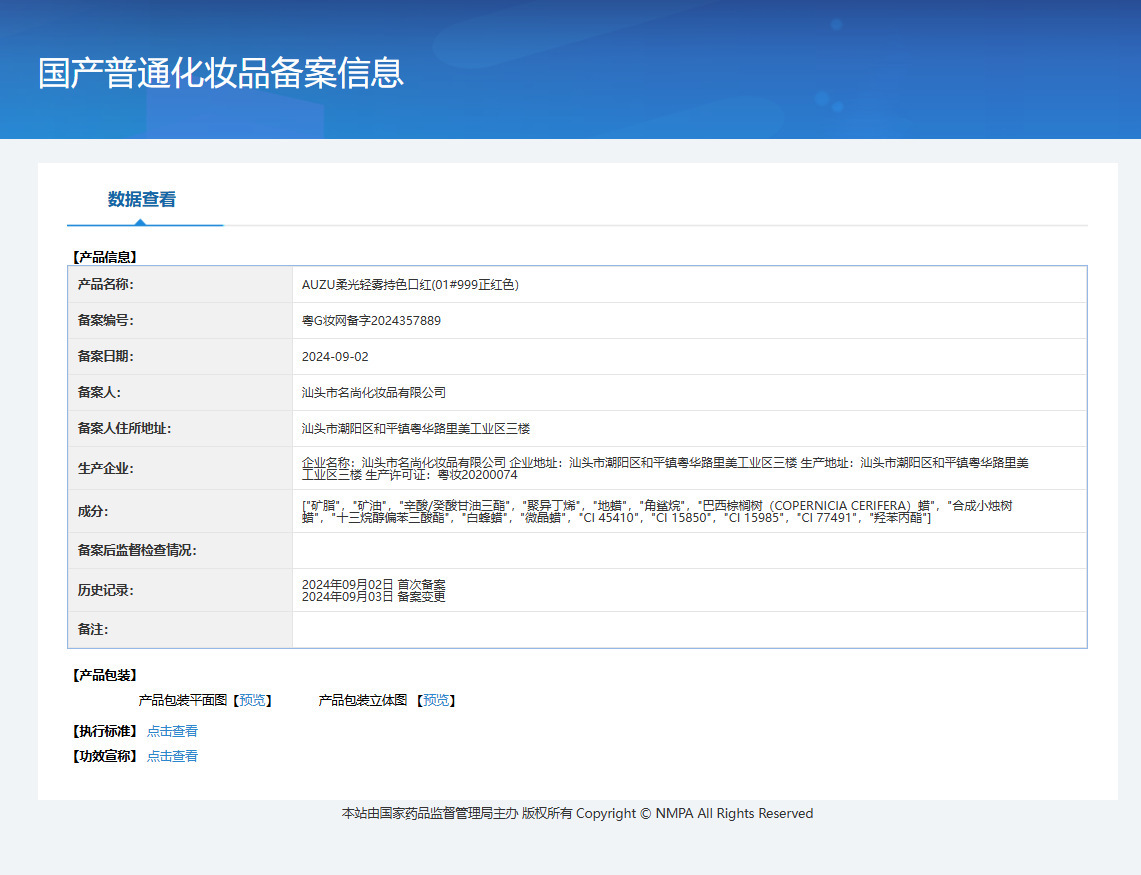
Task: Click the 备案人住所地址 address value
Action: point(416,429)
